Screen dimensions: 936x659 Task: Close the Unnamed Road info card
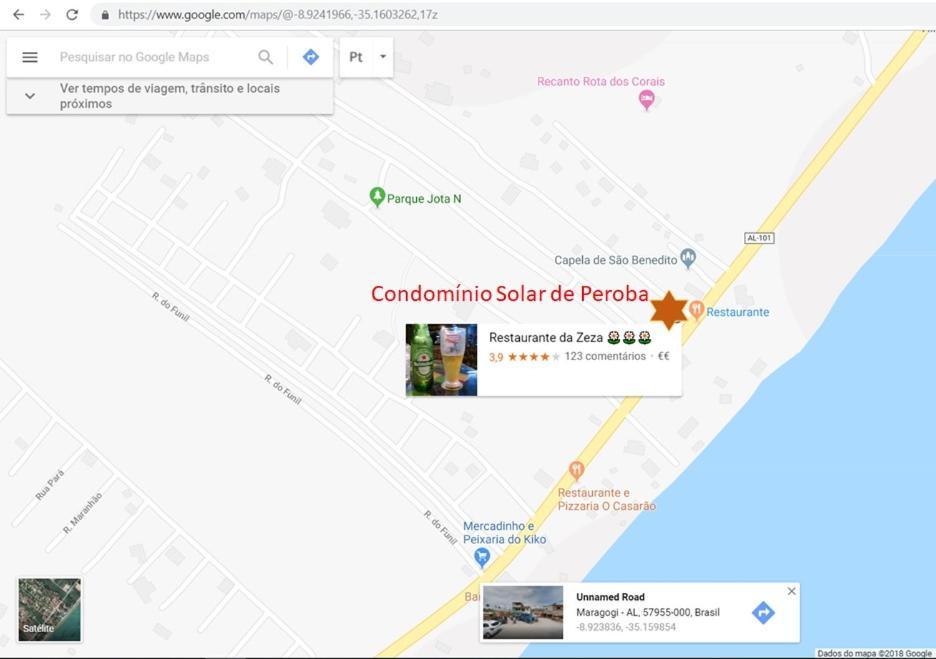(792, 591)
